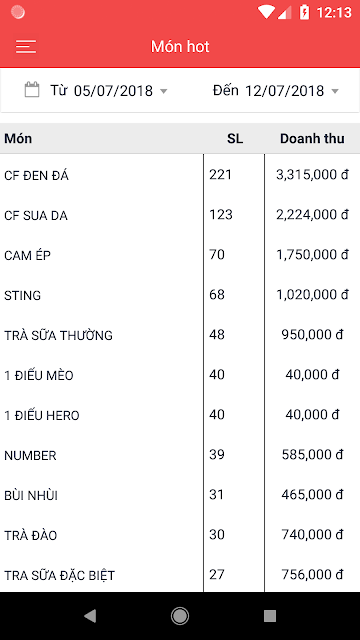Sort by the Món column header

click(x=18, y=138)
